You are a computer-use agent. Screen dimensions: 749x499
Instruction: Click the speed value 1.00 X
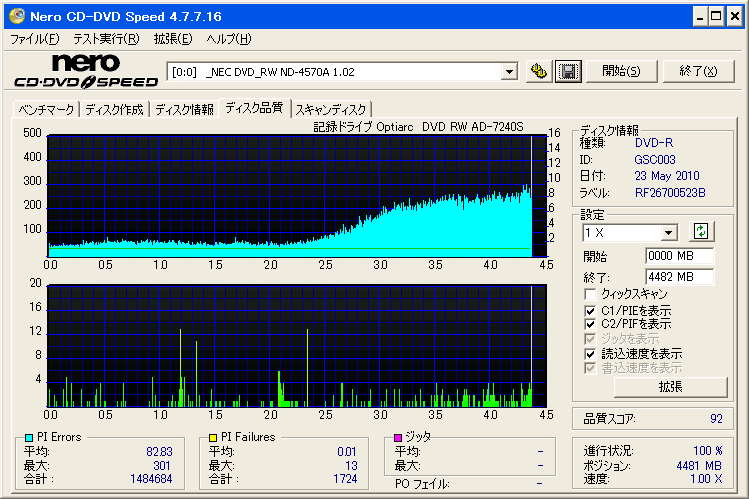[x=706, y=479]
